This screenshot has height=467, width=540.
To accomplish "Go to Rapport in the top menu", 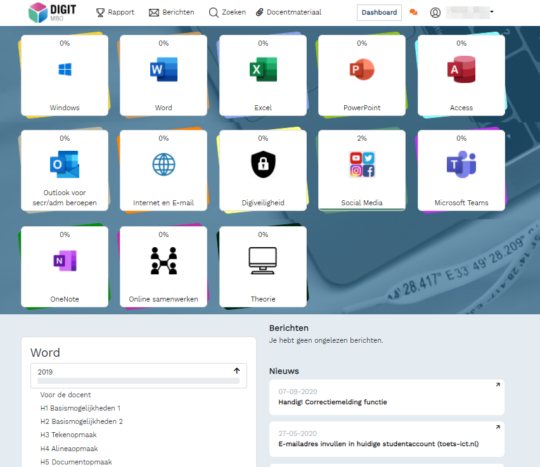I will 115,12.
